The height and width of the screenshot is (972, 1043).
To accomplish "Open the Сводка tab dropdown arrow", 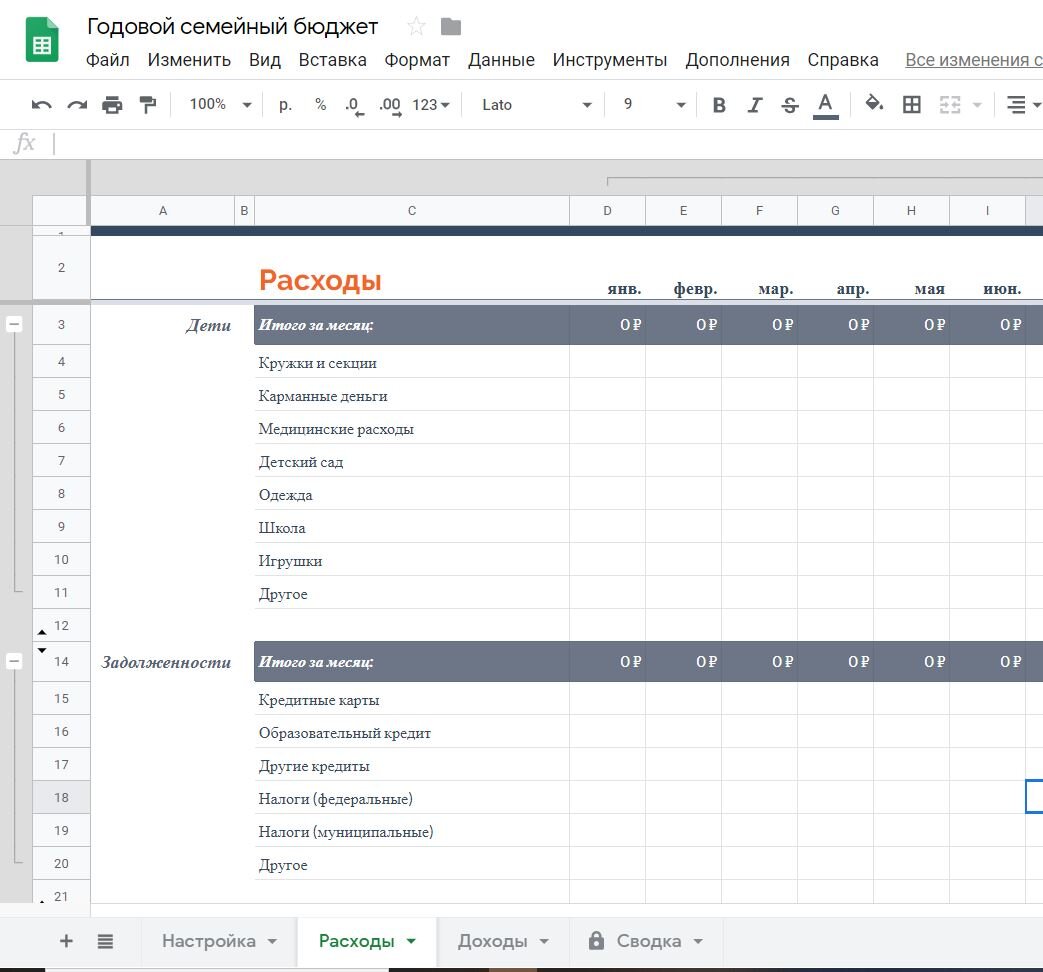I will pyautogui.click(x=698, y=941).
